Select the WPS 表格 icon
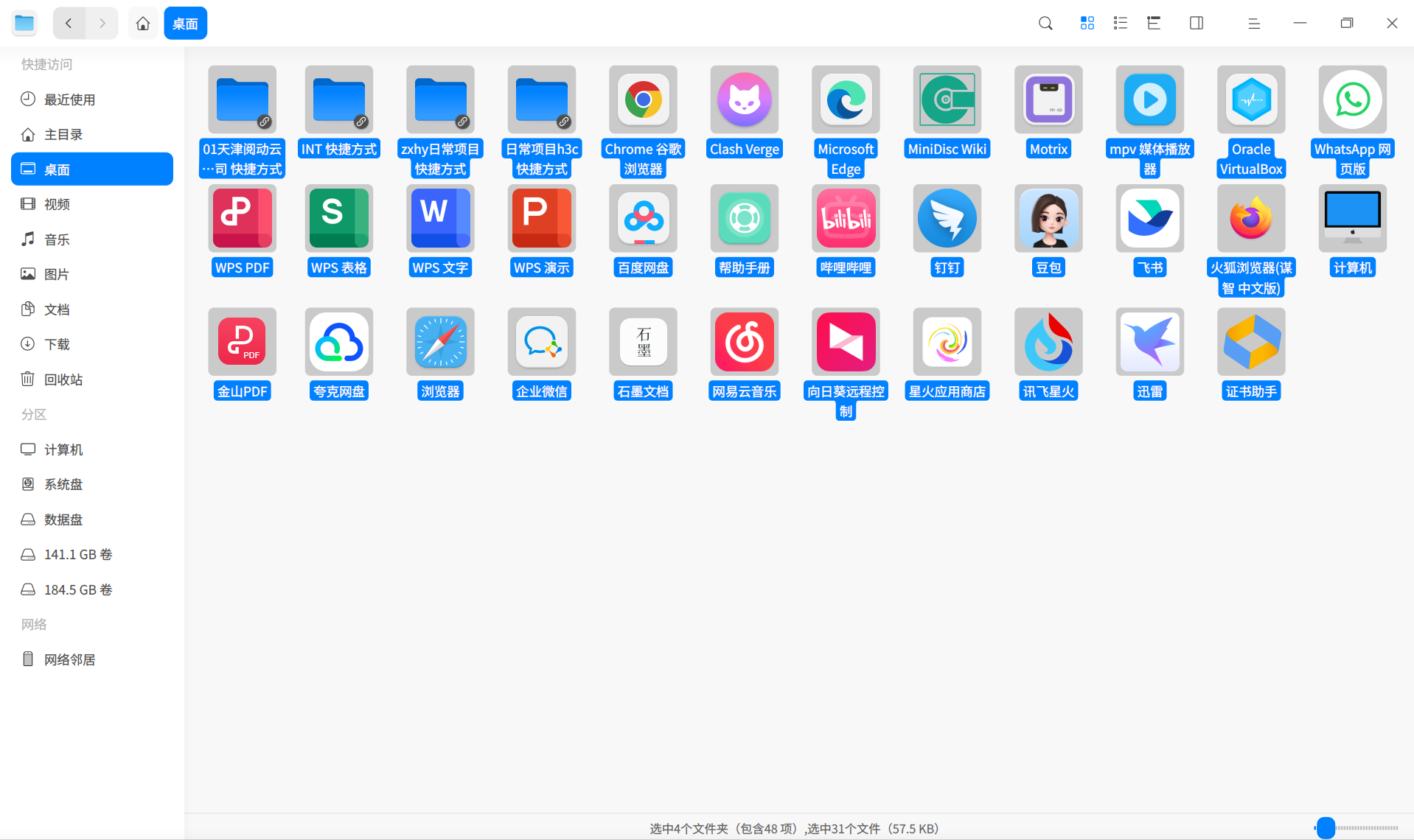 pyautogui.click(x=339, y=218)
